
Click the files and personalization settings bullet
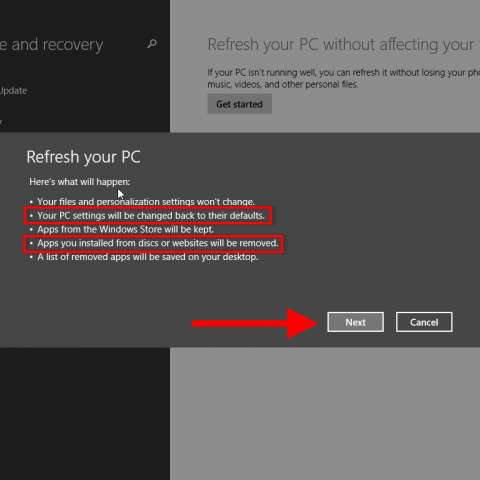click(146, 202)
